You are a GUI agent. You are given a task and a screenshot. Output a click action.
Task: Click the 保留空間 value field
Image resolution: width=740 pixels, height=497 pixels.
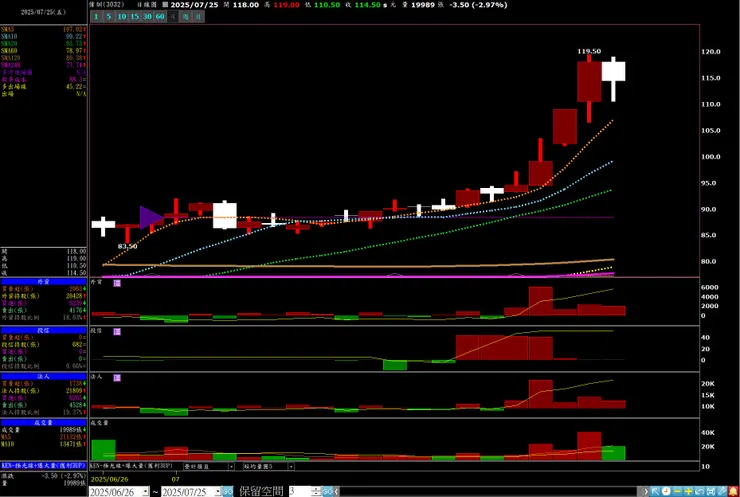(300, 492)
